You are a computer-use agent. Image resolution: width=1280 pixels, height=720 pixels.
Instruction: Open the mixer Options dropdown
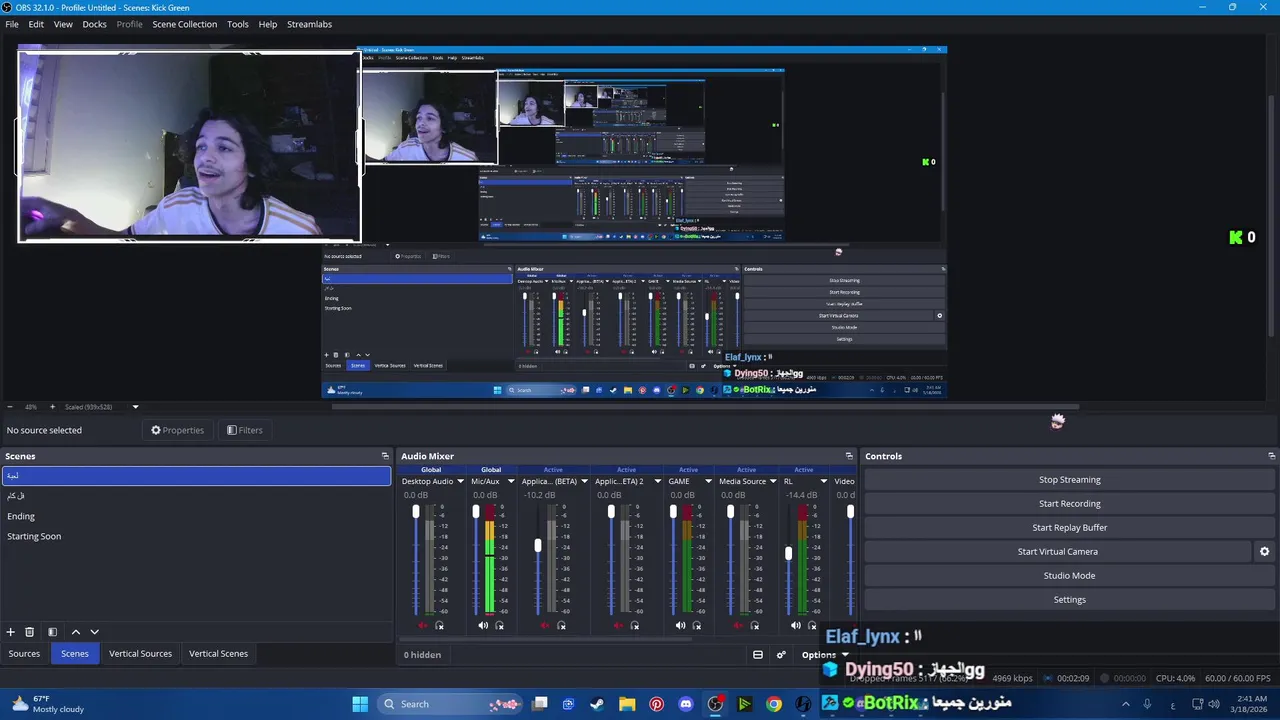[825, 655]
